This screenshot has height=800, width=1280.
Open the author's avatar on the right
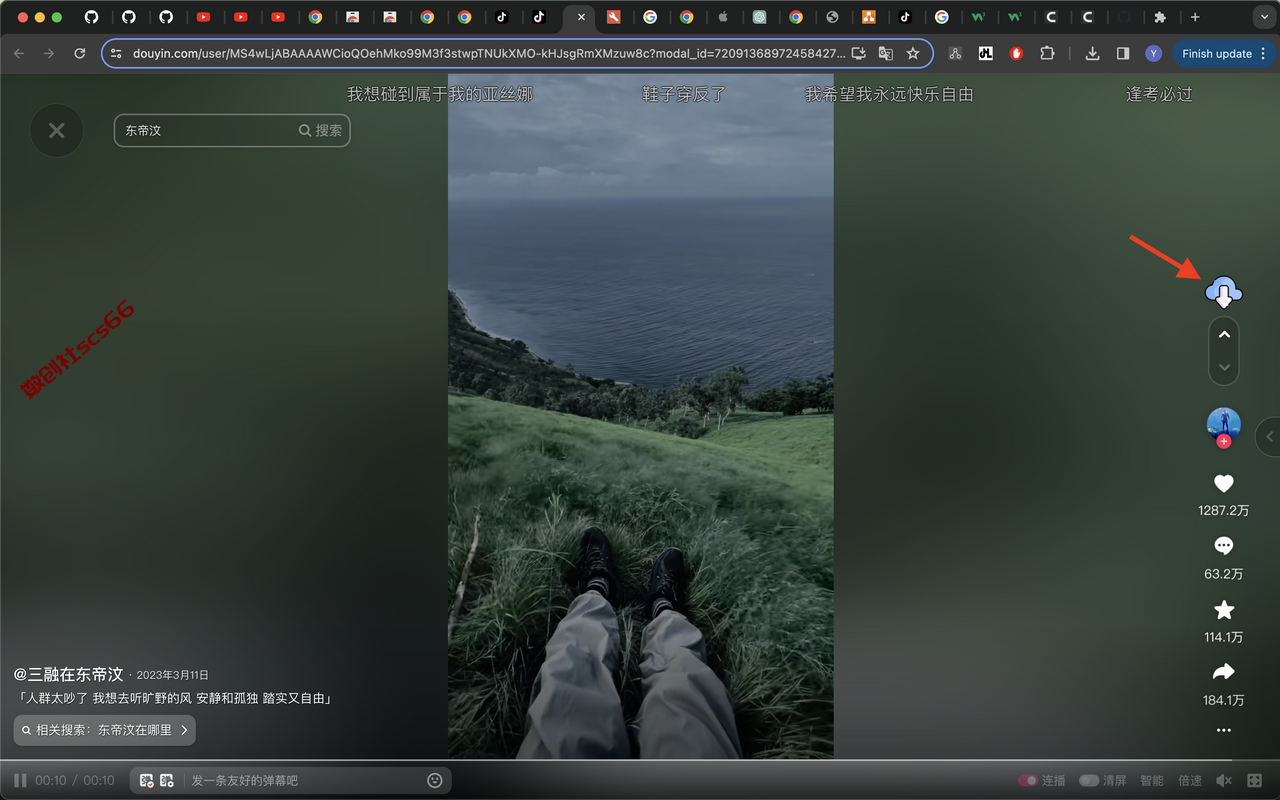tap(1223, 425)
